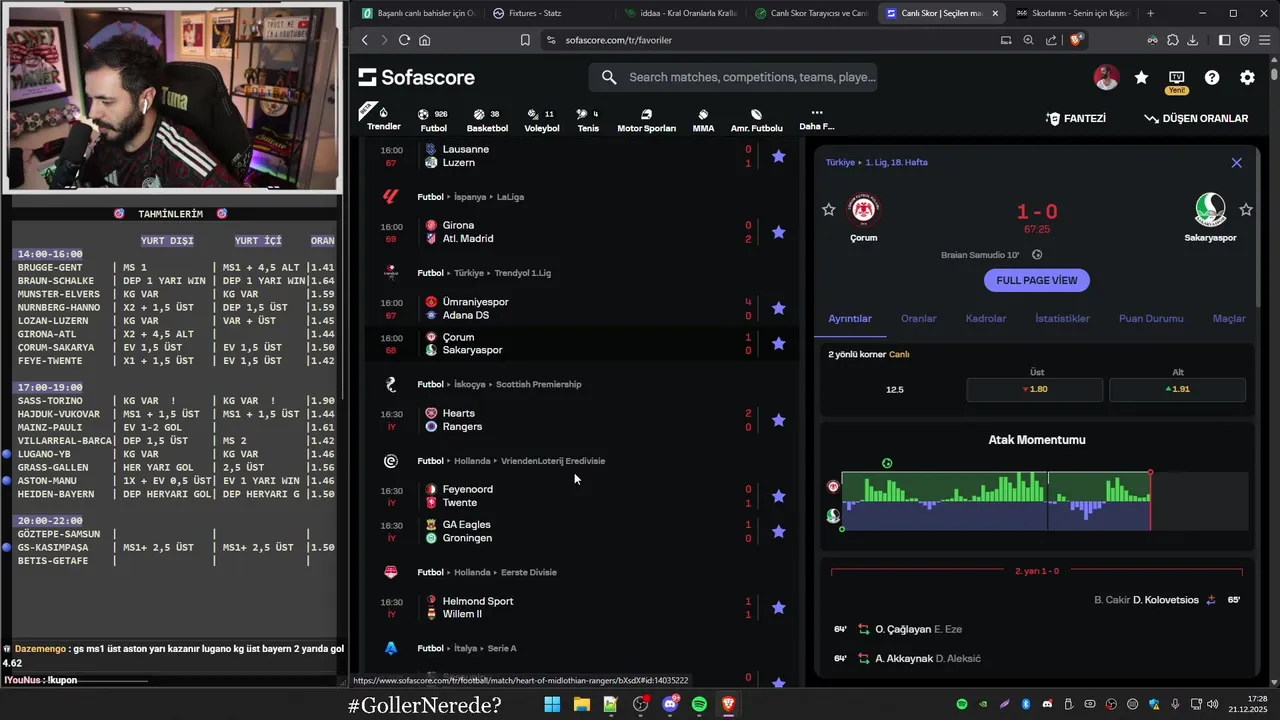Open Motor Sporları category
The image size is (1280, 720).
pos(646,120)
